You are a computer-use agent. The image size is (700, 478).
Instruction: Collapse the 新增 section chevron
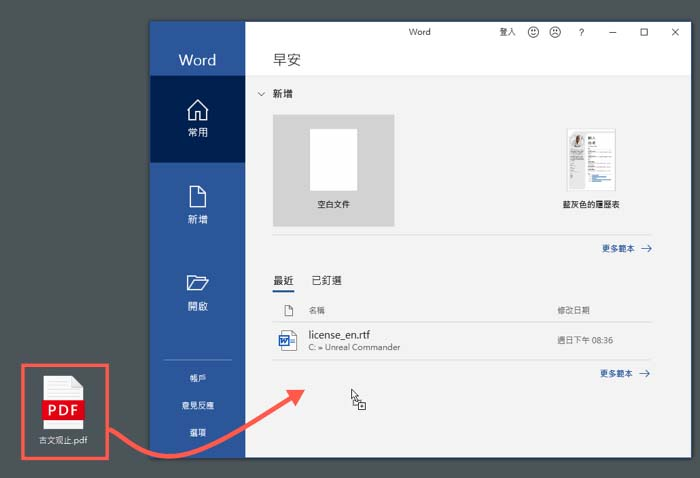[262, 94]
